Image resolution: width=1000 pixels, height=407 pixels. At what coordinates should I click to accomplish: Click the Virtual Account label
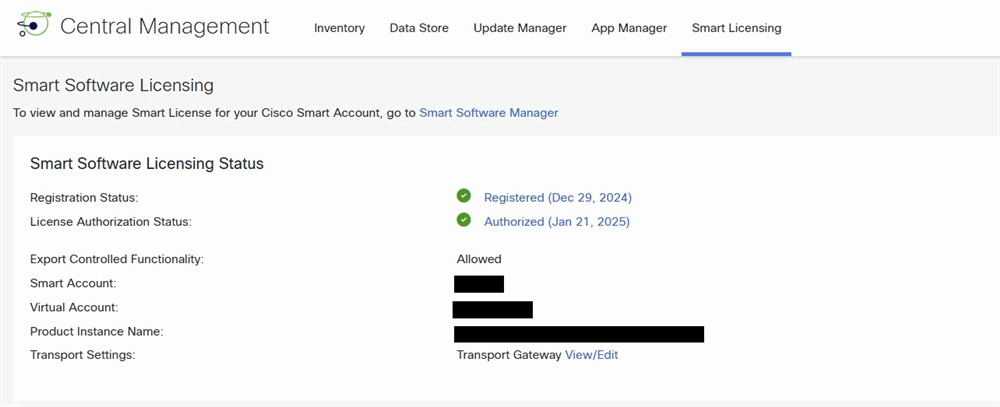(x=74, y=307)
